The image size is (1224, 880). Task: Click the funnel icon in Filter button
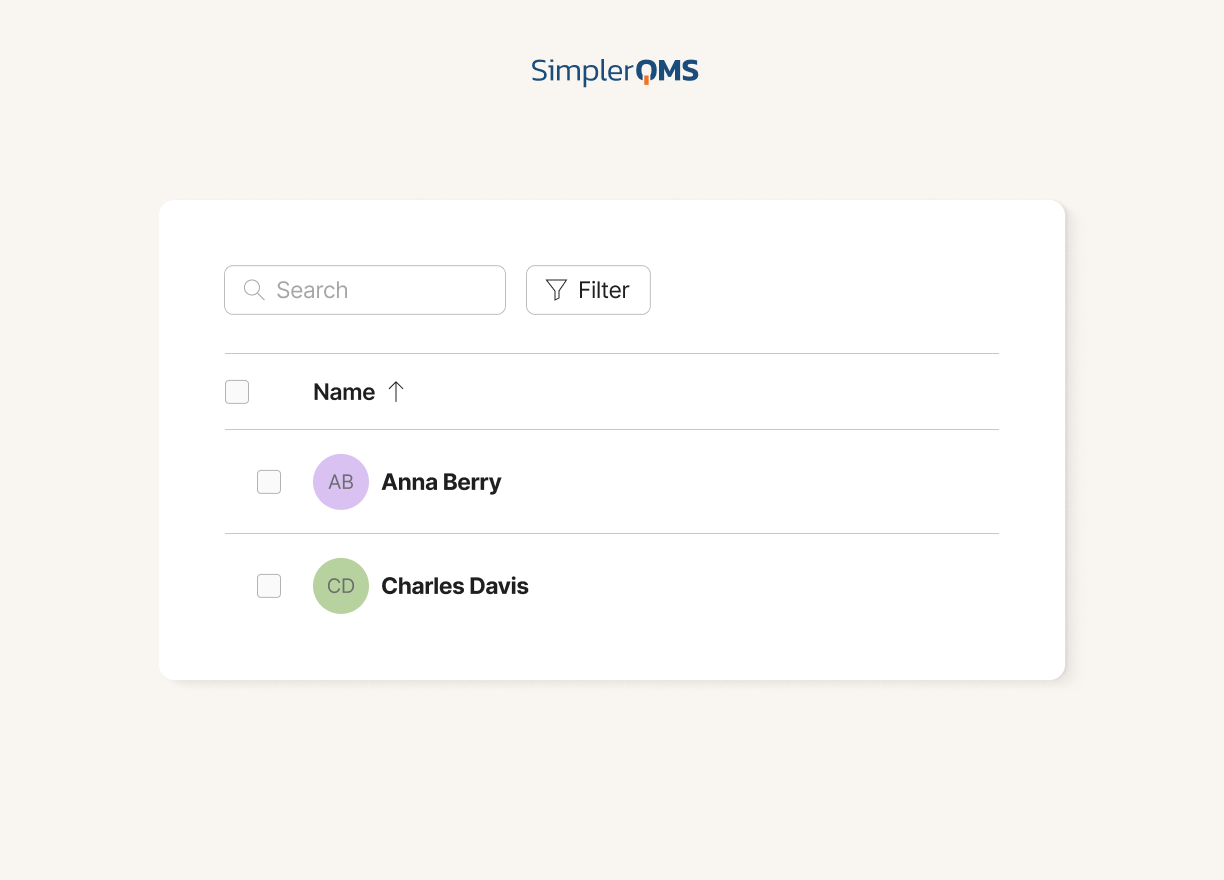(556, 290)
